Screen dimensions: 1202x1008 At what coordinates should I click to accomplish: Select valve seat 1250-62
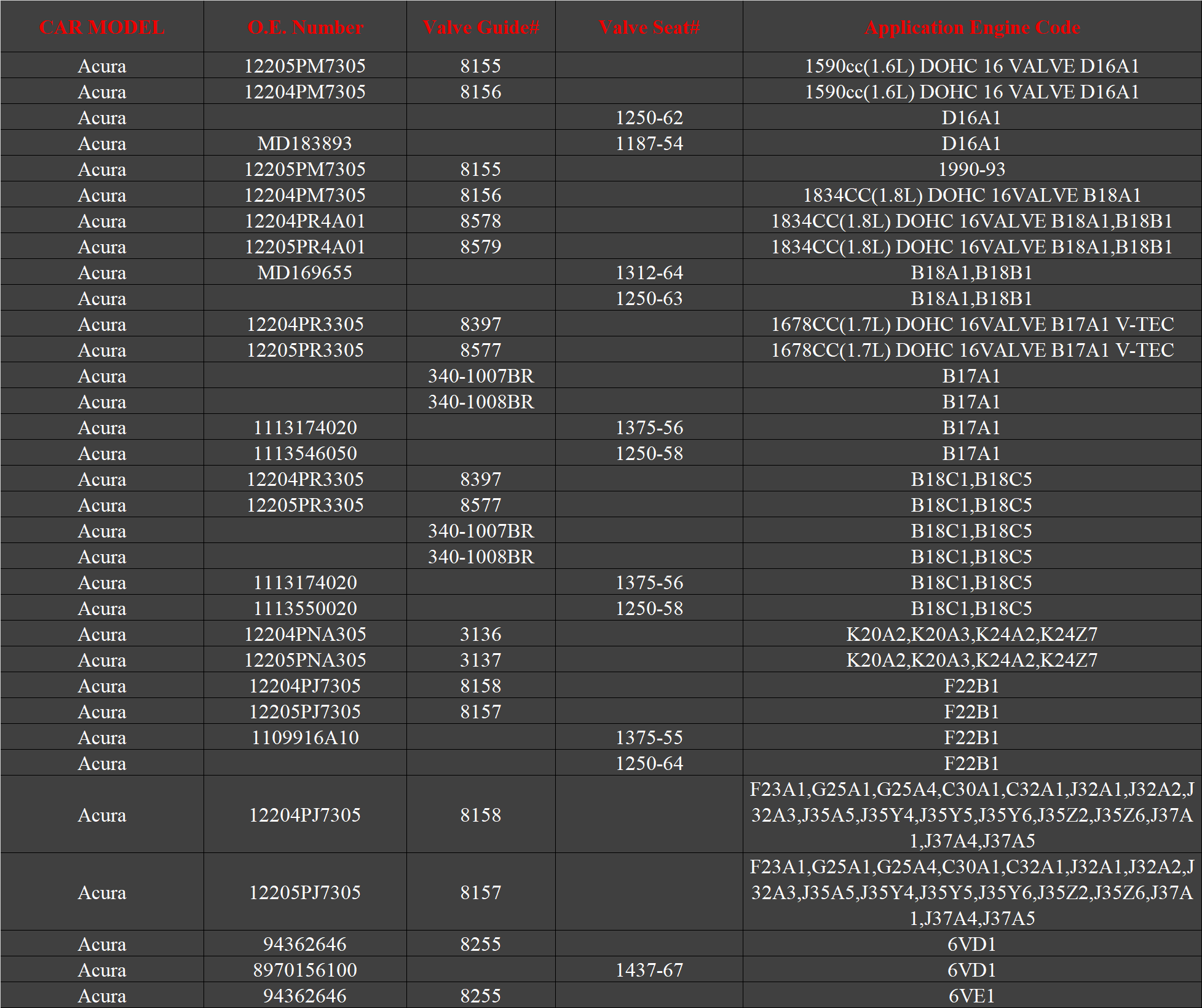click(x=649, y=117)
